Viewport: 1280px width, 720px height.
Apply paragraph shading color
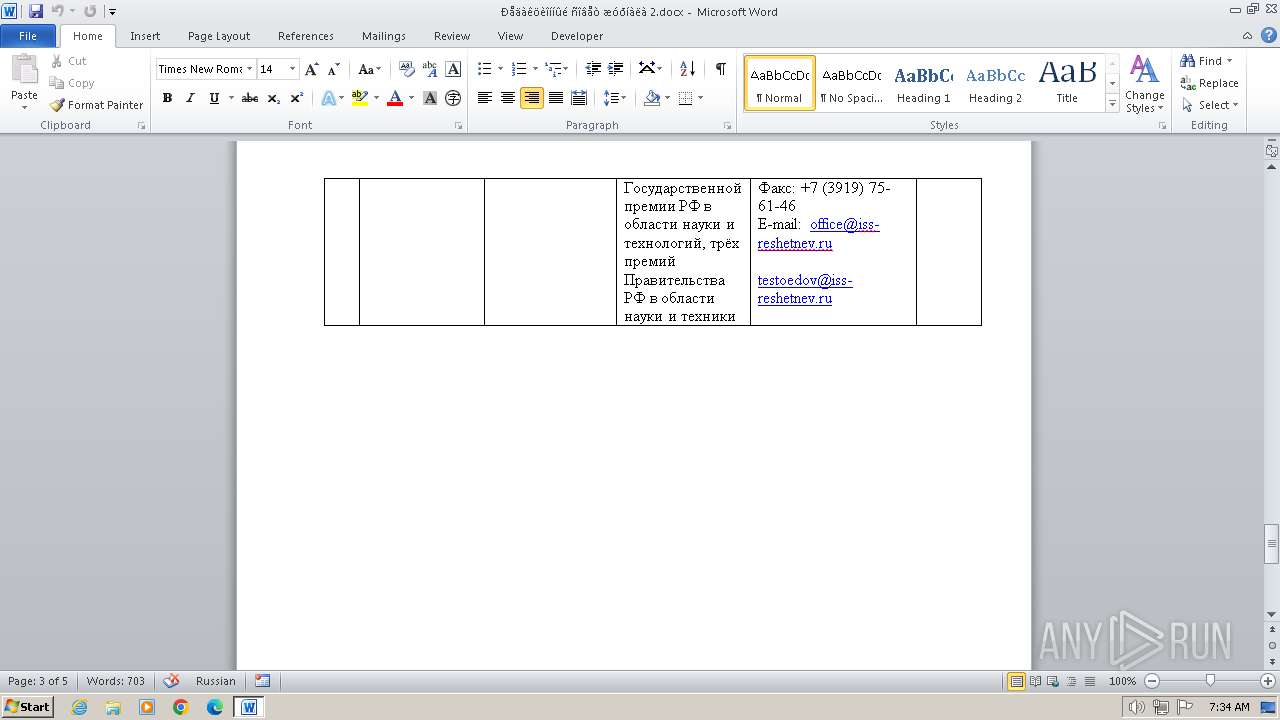click(x=652, y=98)
